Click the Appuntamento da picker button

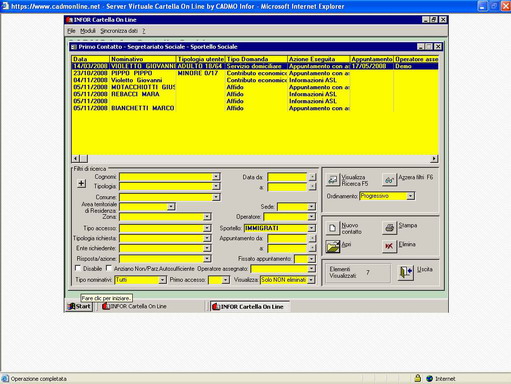312,238
